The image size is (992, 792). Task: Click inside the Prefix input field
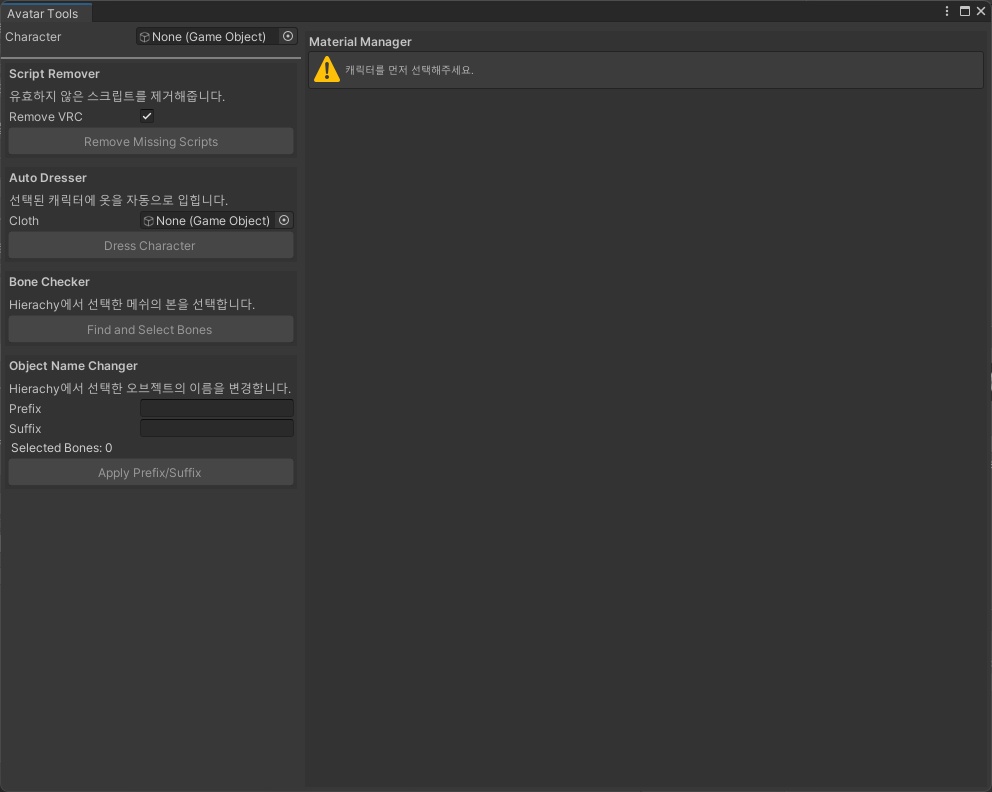[216, 408]
